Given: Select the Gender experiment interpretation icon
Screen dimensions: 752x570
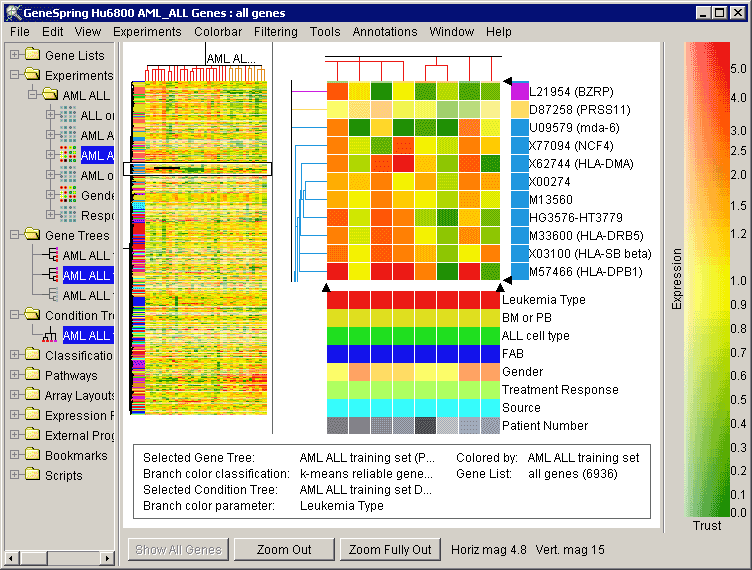Looking at the screenshot, I should coord(68,195).
